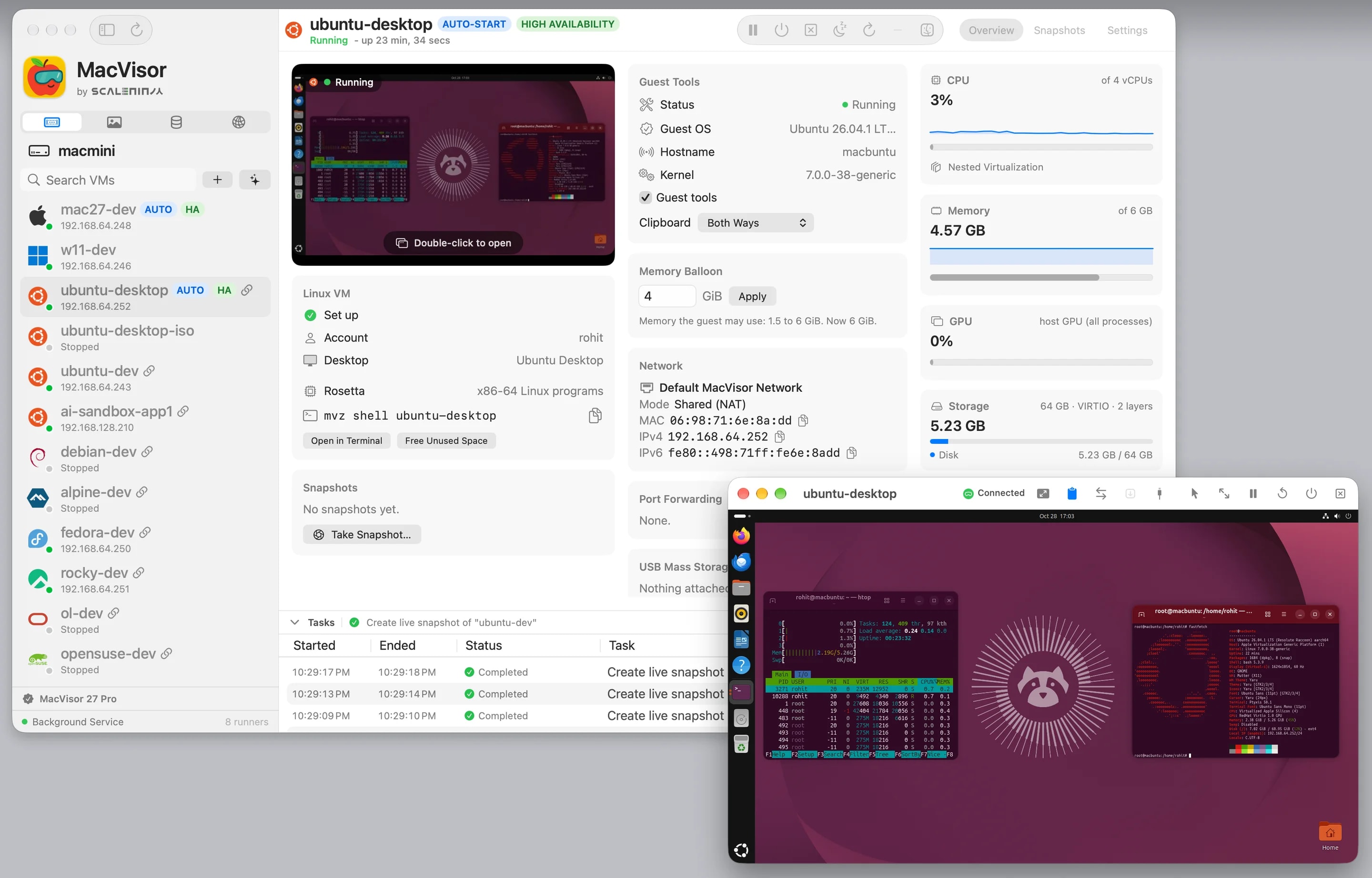This screenshot has height=878, width=1372.
Task: Select the mac27-dev VM in the list
Action: point(145,217)
